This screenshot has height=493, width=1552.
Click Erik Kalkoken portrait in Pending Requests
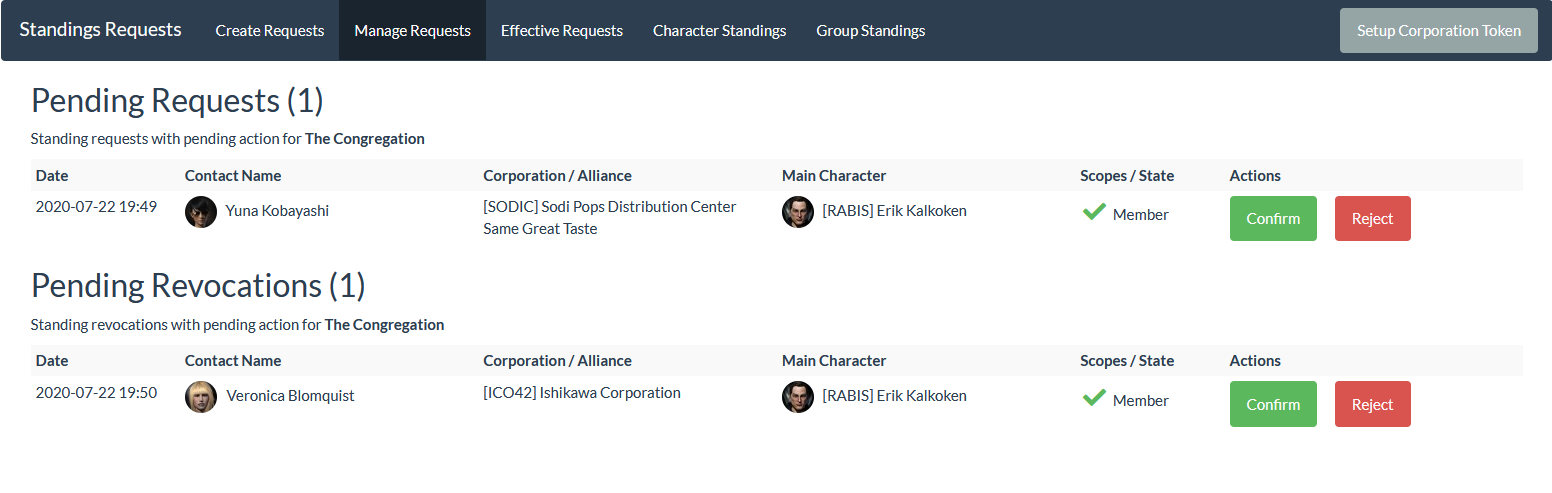pos(798,212)
